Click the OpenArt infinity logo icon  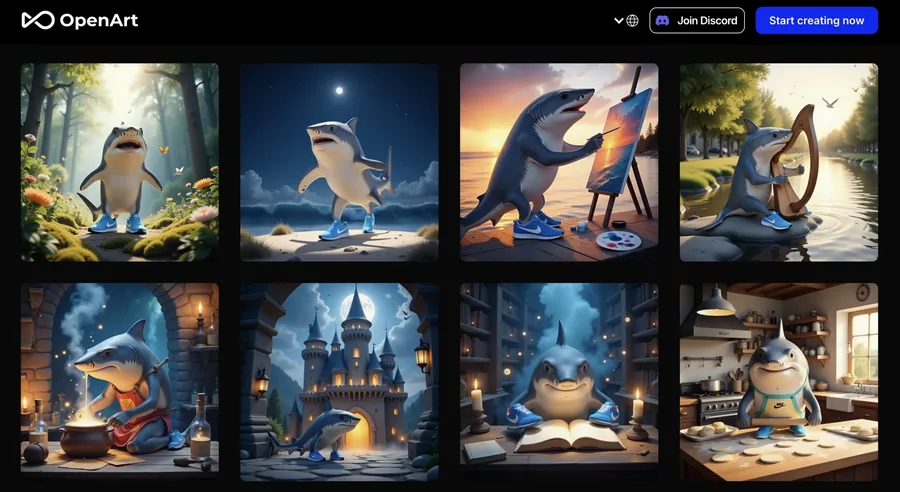coord(38,20)
